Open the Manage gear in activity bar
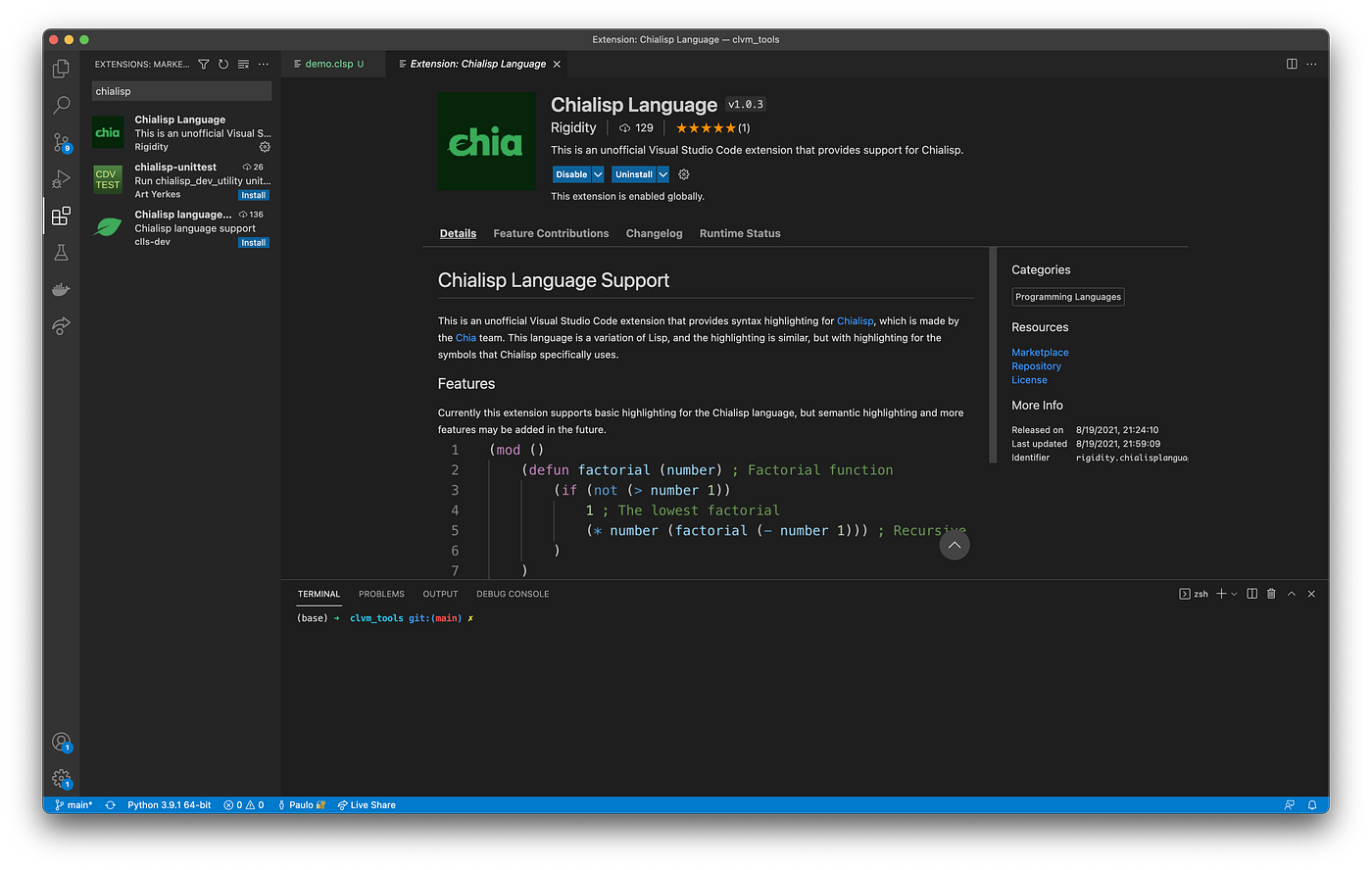 pos(61,779)
